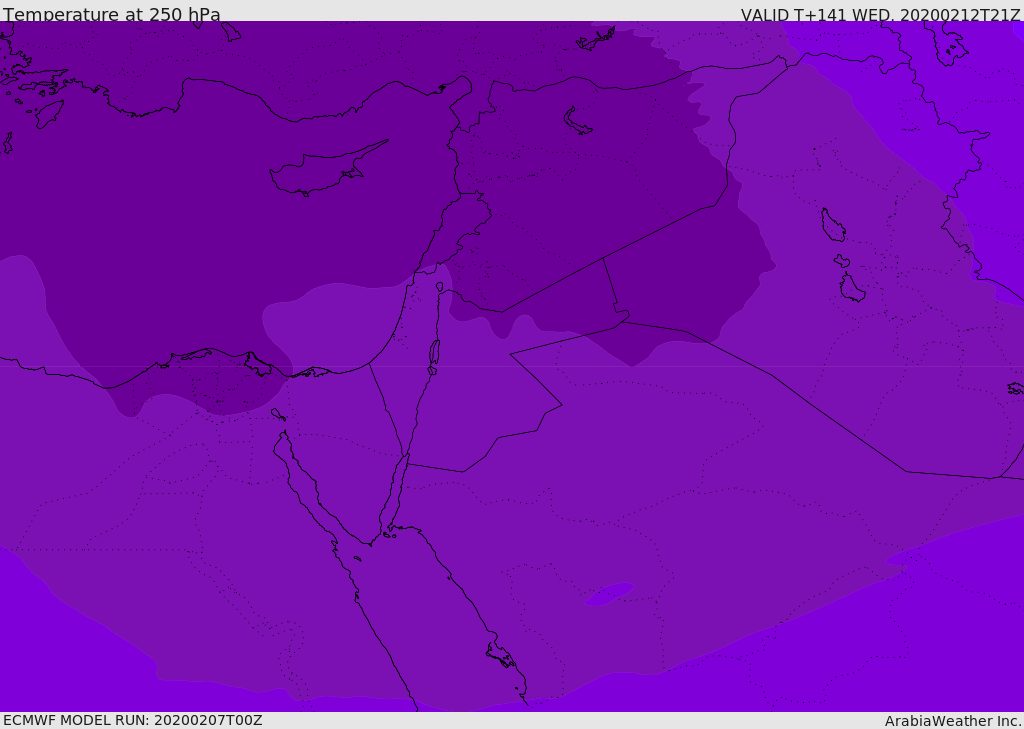Screen dimensions: 1024x729
Task: Click the small light-purple oval patch over Arabia
Action: click(609, 594)
